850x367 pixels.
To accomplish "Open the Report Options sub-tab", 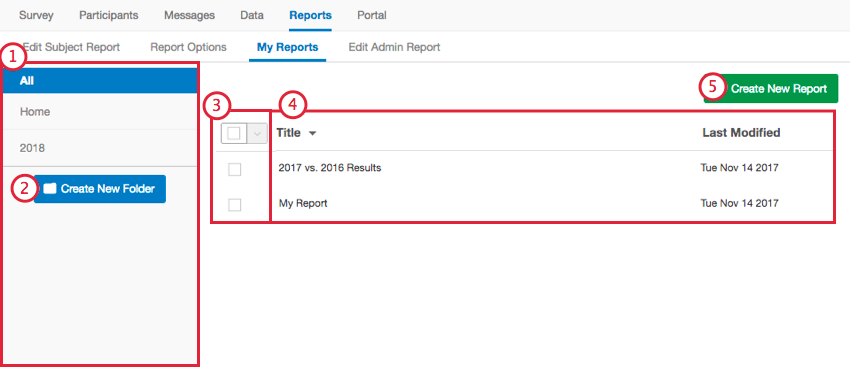I will [x=188, y=47].
